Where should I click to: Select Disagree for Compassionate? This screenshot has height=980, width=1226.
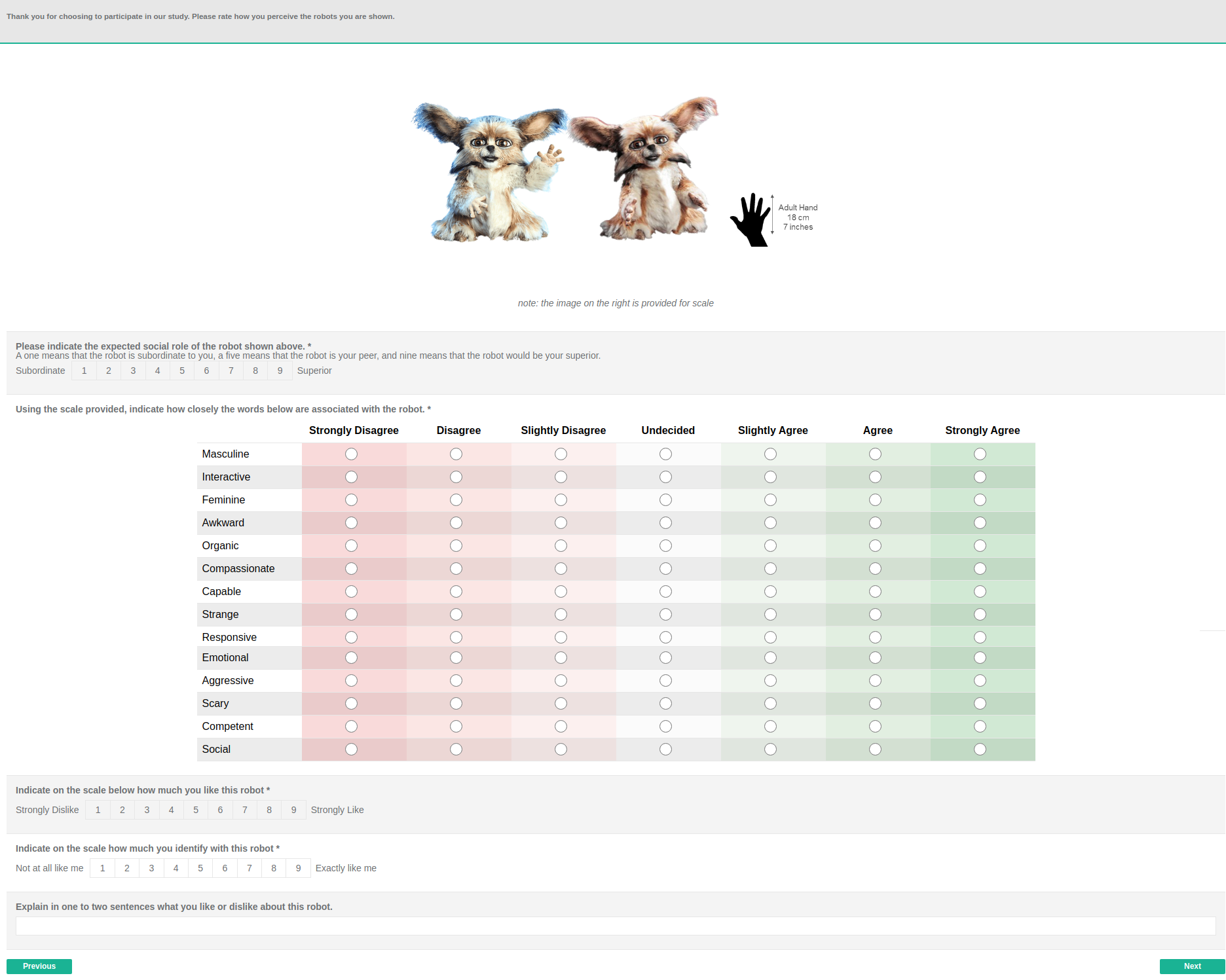(456, 568)
